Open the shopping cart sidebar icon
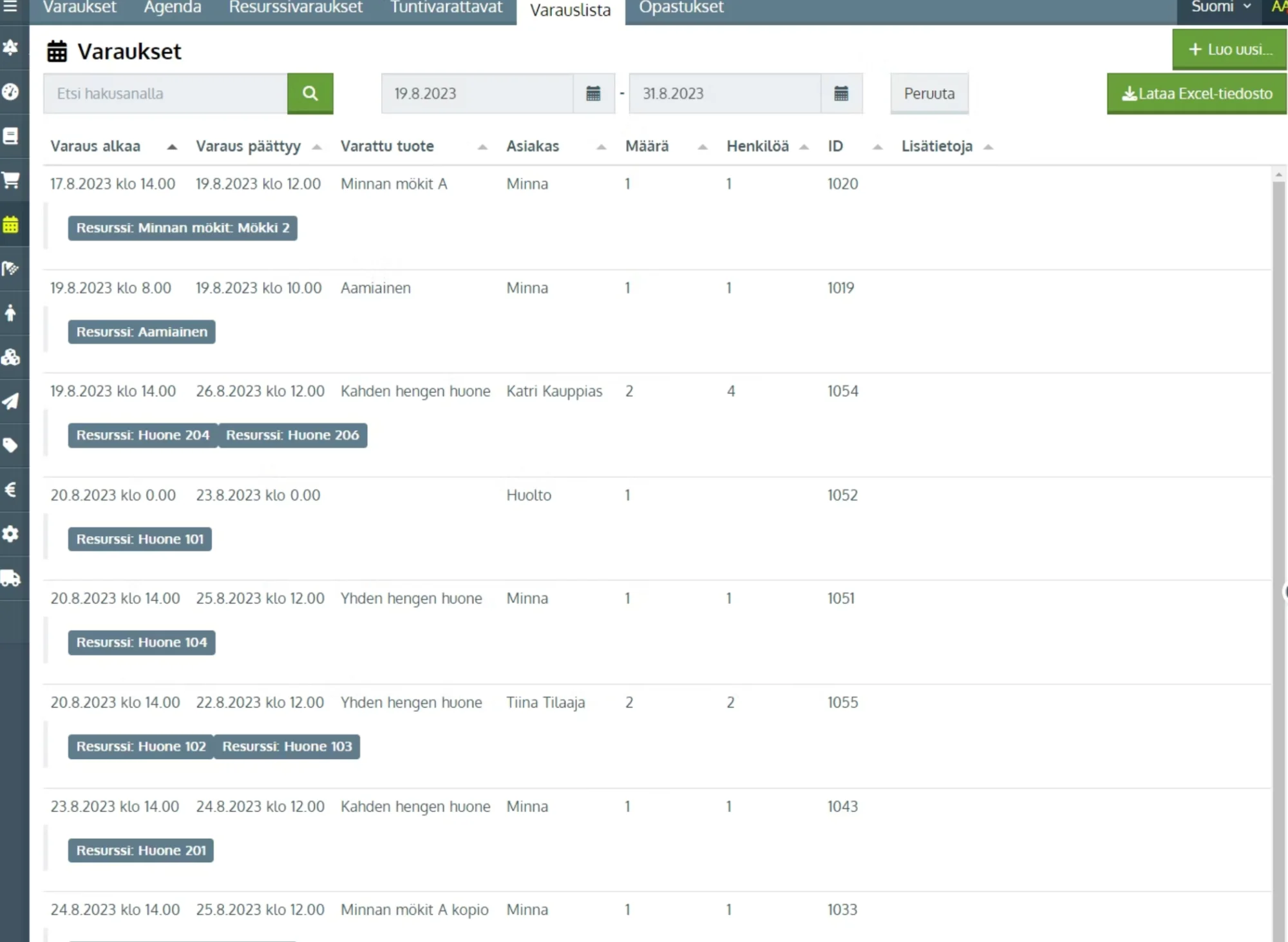 pyautogui.click(x=10, y=180)
